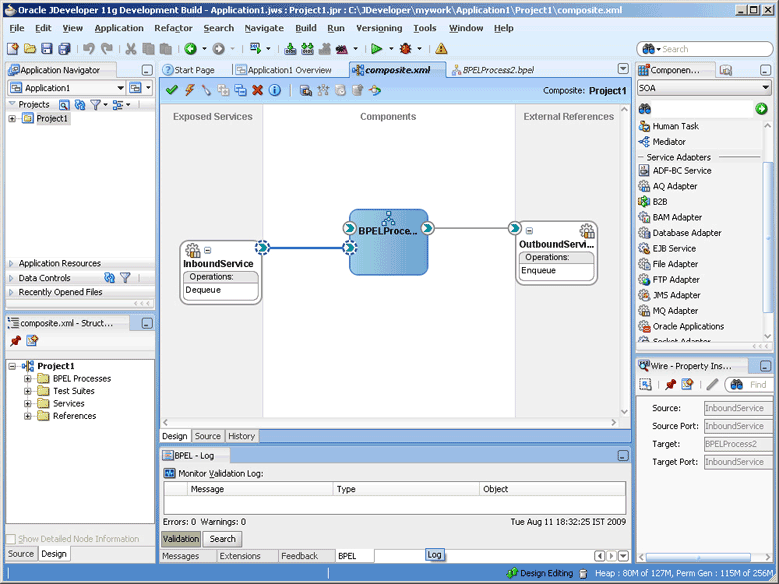Click the red X delete icon in composite toolbar

(257, 90)
